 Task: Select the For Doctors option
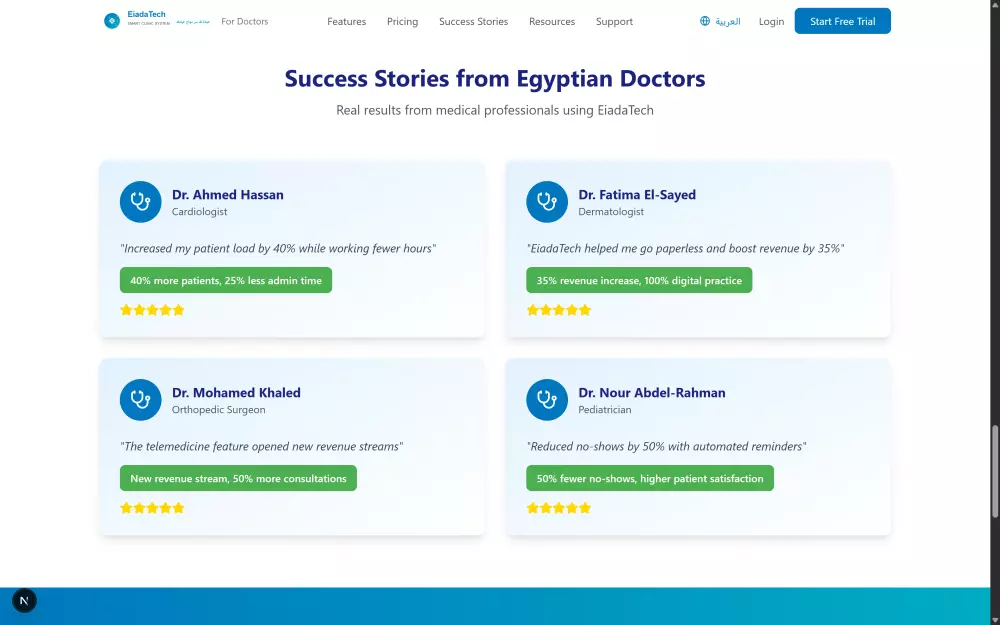tap(244, 21)
